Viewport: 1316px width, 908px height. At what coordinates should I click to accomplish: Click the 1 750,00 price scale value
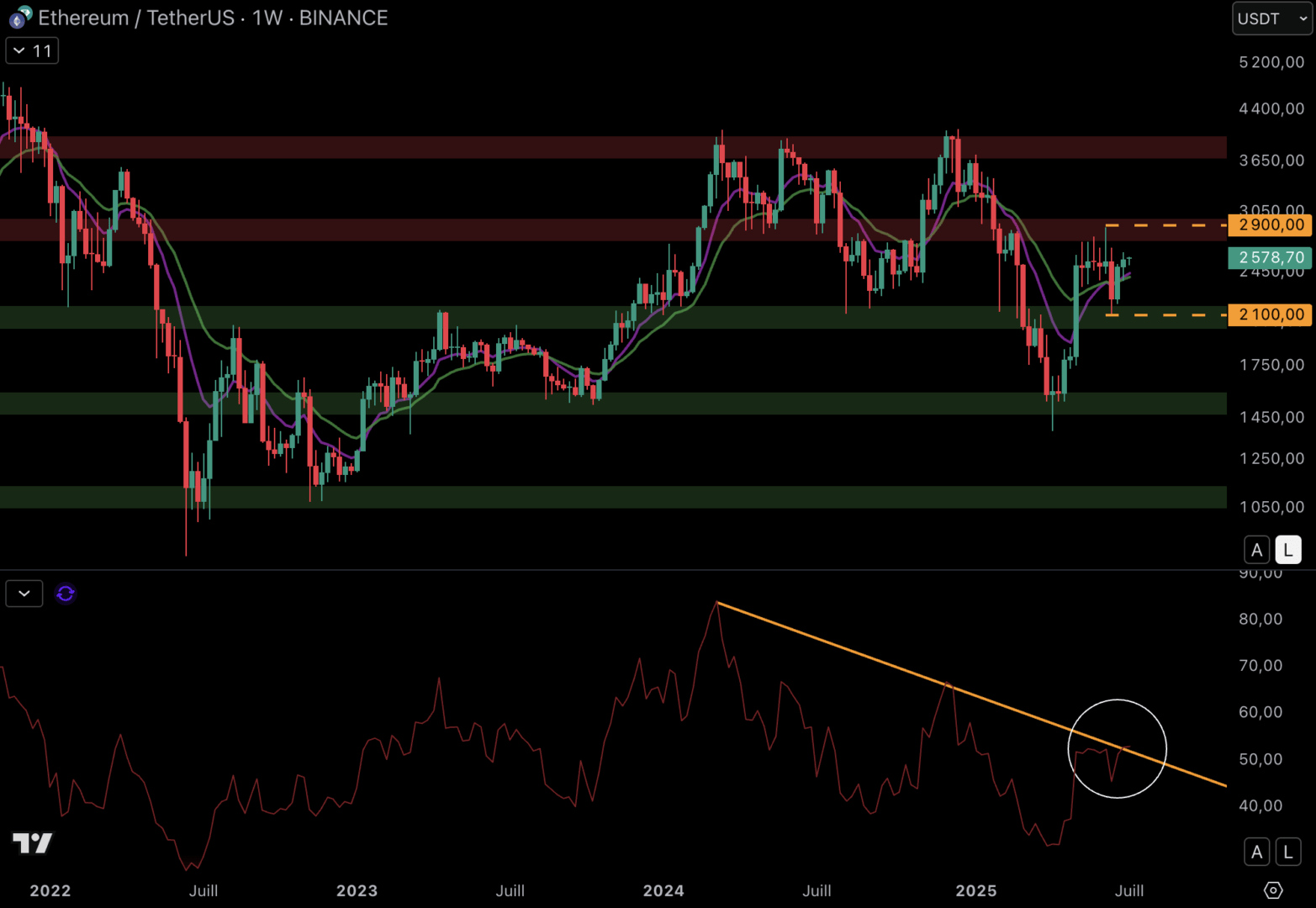pyautogui.click(x=1271, y=365)
